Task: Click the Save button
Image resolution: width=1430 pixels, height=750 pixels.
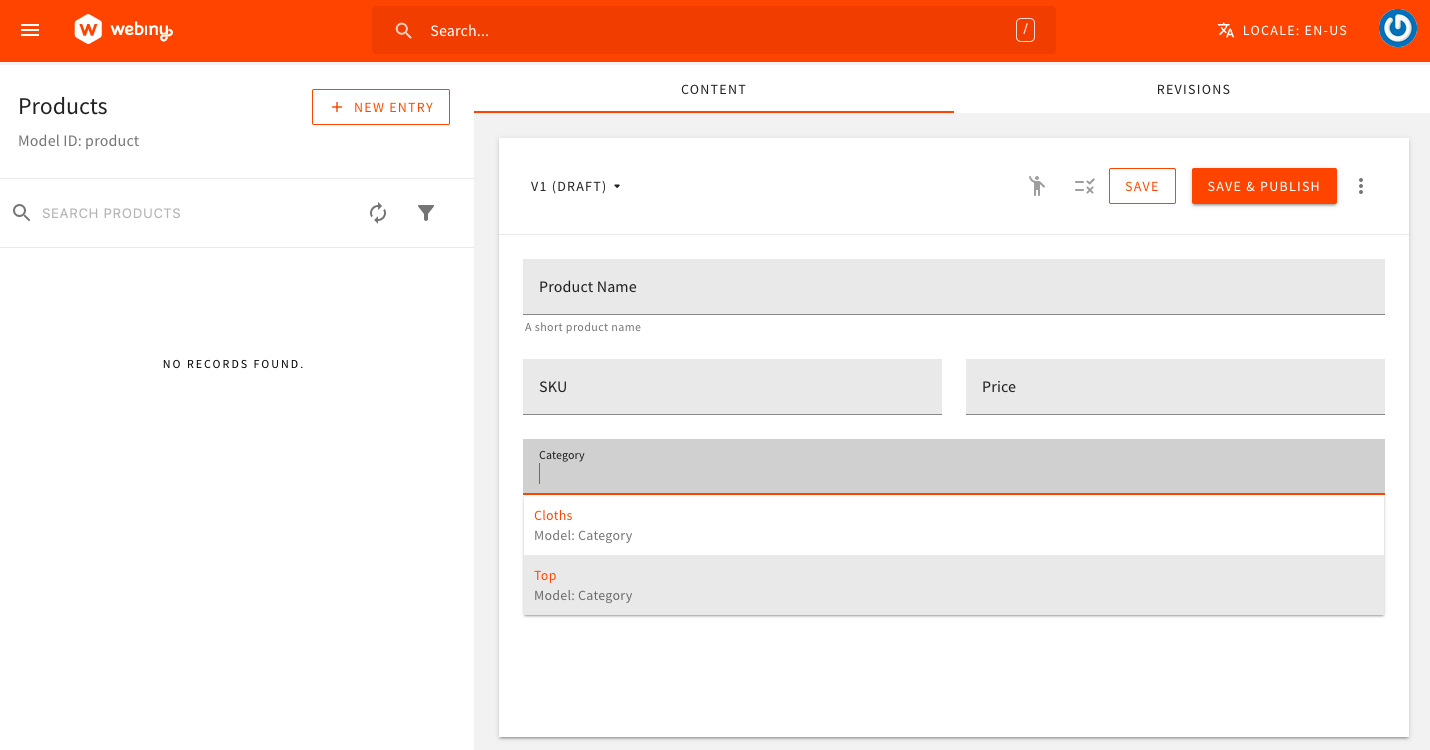Action: pos(1141,186)
